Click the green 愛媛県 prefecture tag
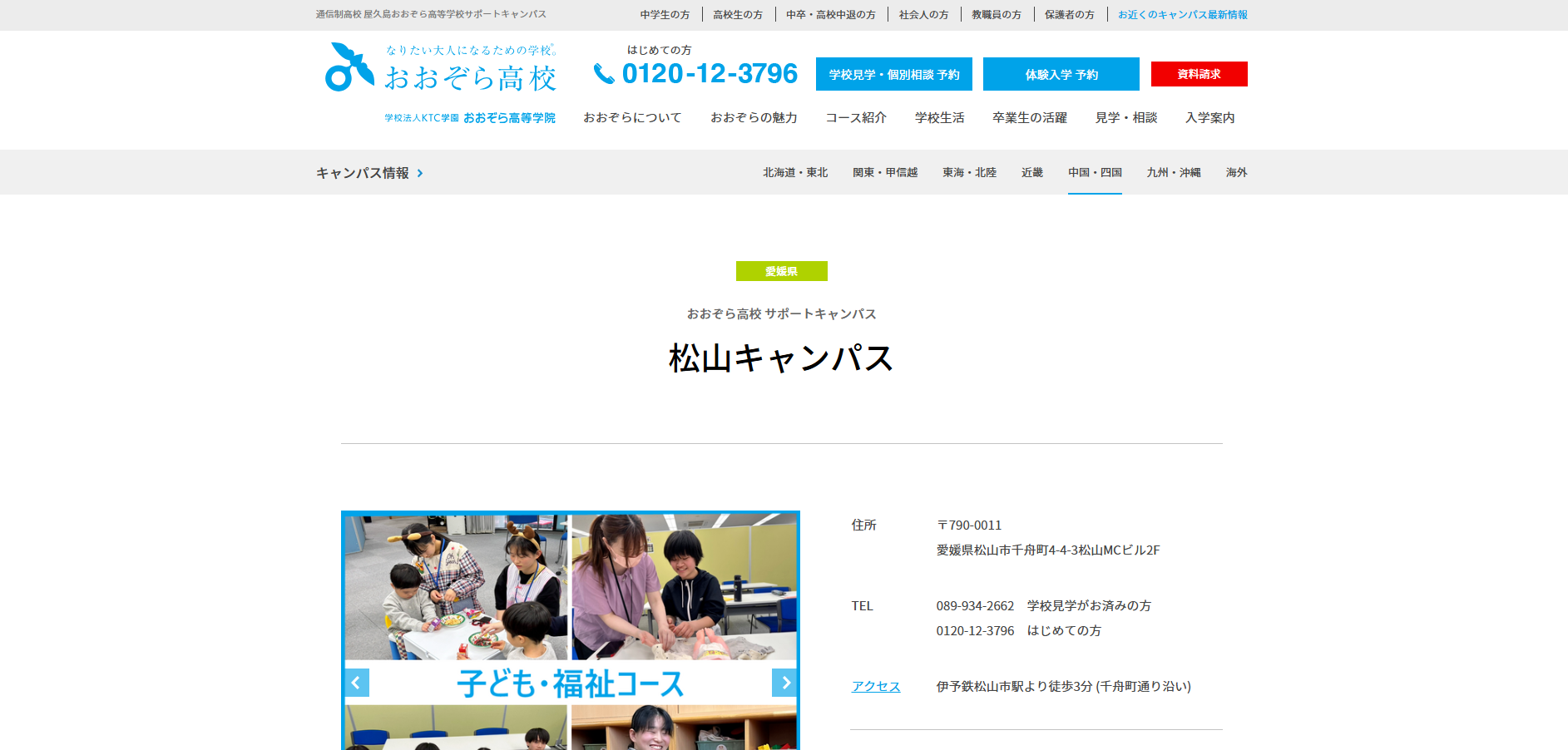The height and width of the screenshot is (750, 1568). [781, 271]
